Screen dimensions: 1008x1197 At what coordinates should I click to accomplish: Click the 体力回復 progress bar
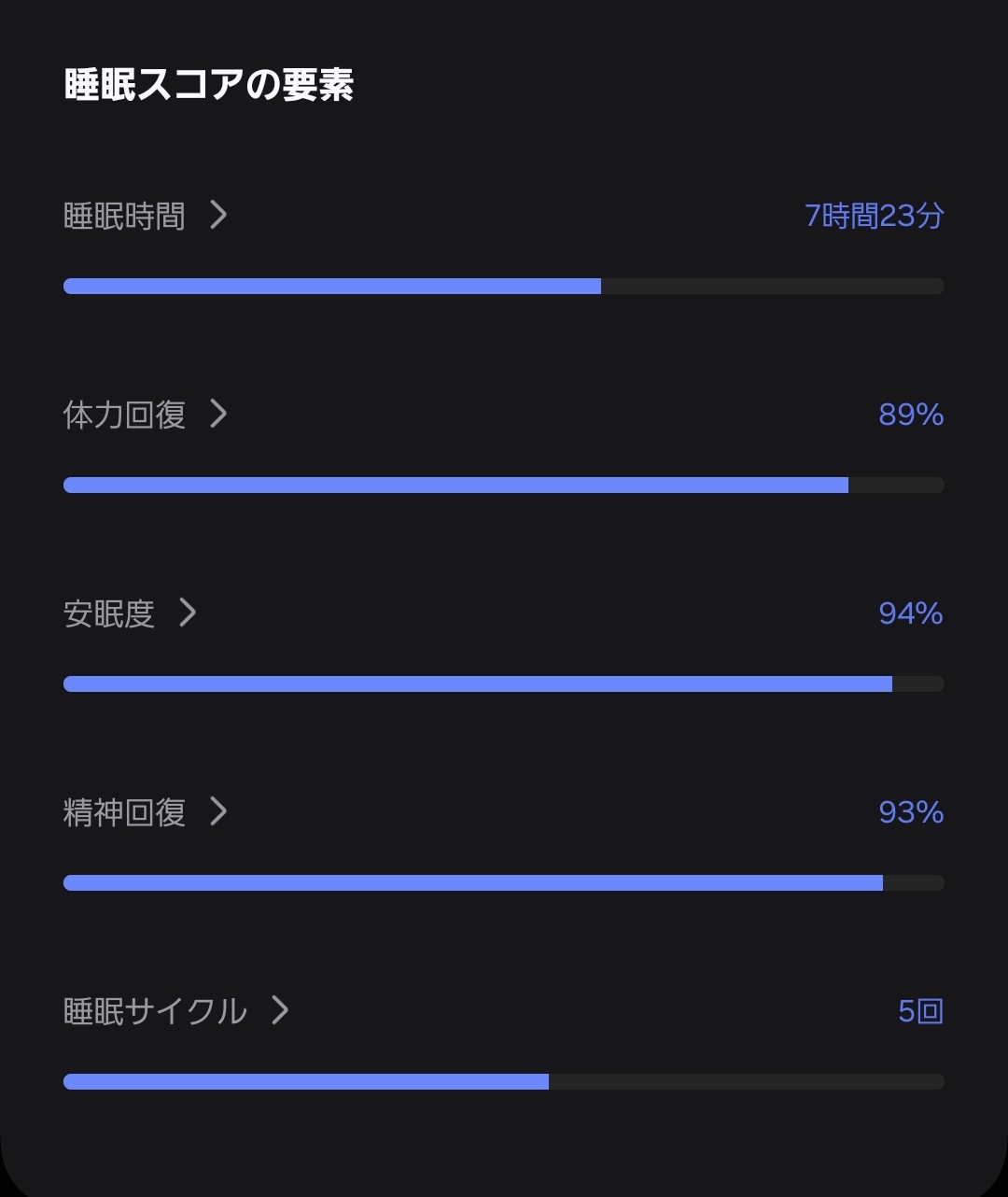pyautogui.click(x=504, y=485)
